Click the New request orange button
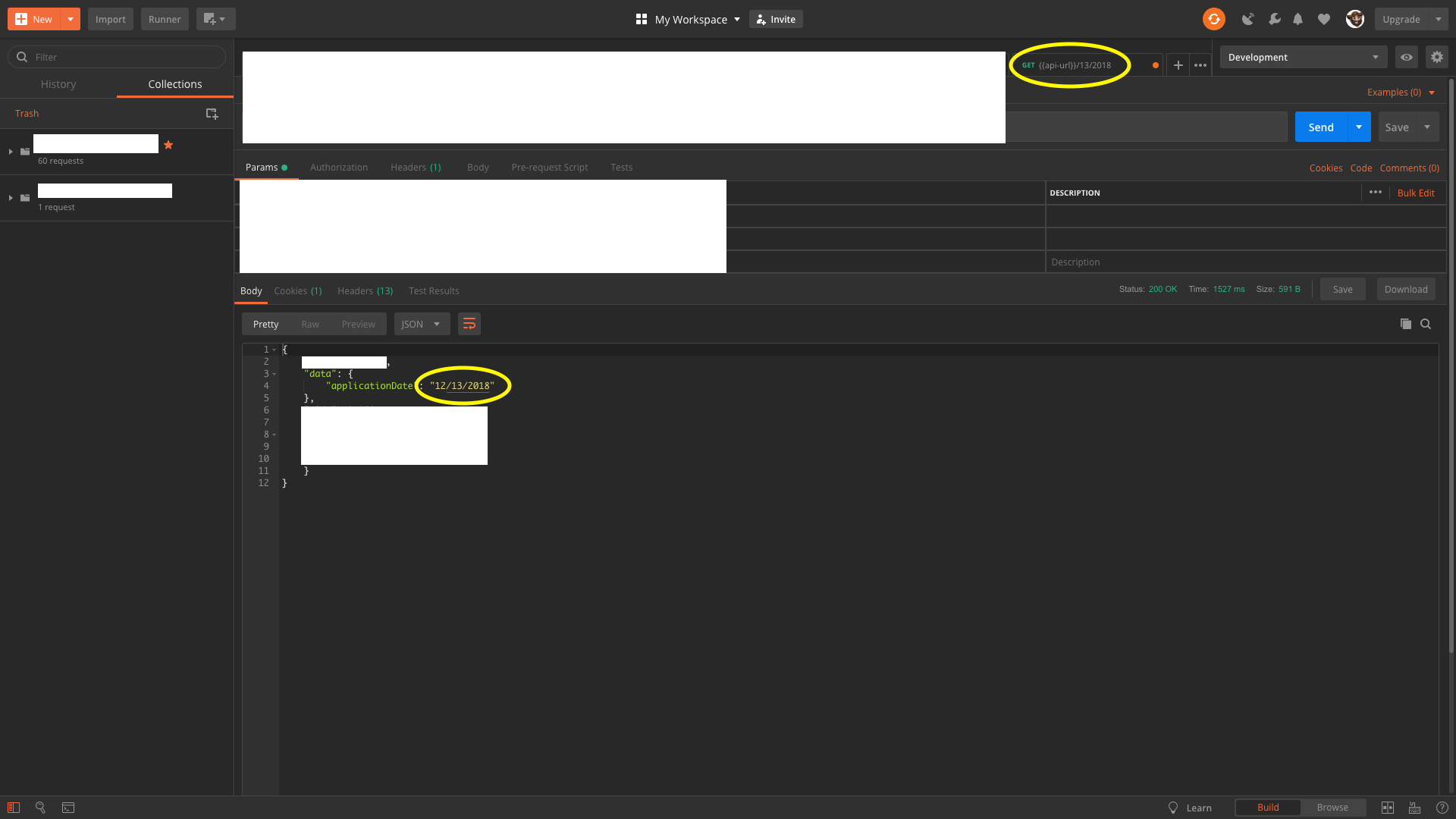1456x819 pixels. pos(34,19)
